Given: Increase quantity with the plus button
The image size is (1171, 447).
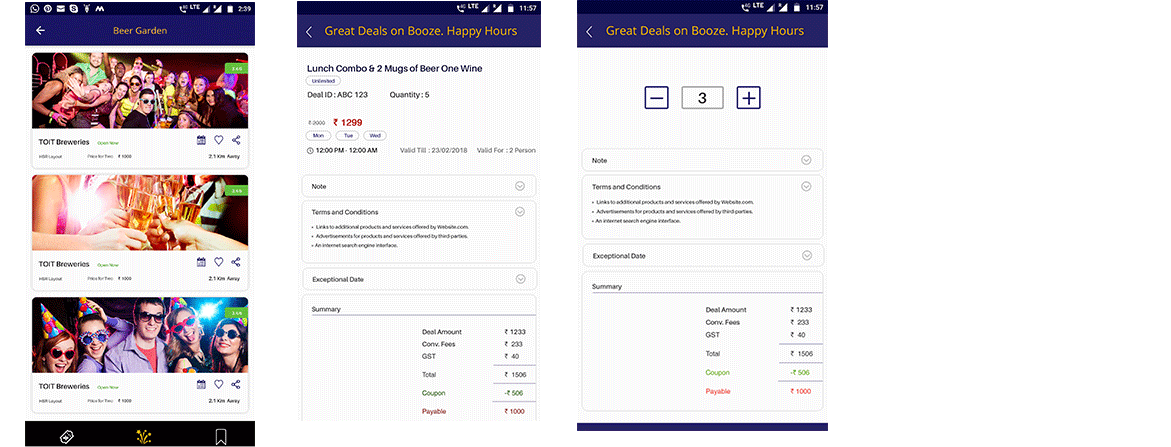Looking at the screenshot, I should point(749,98).
